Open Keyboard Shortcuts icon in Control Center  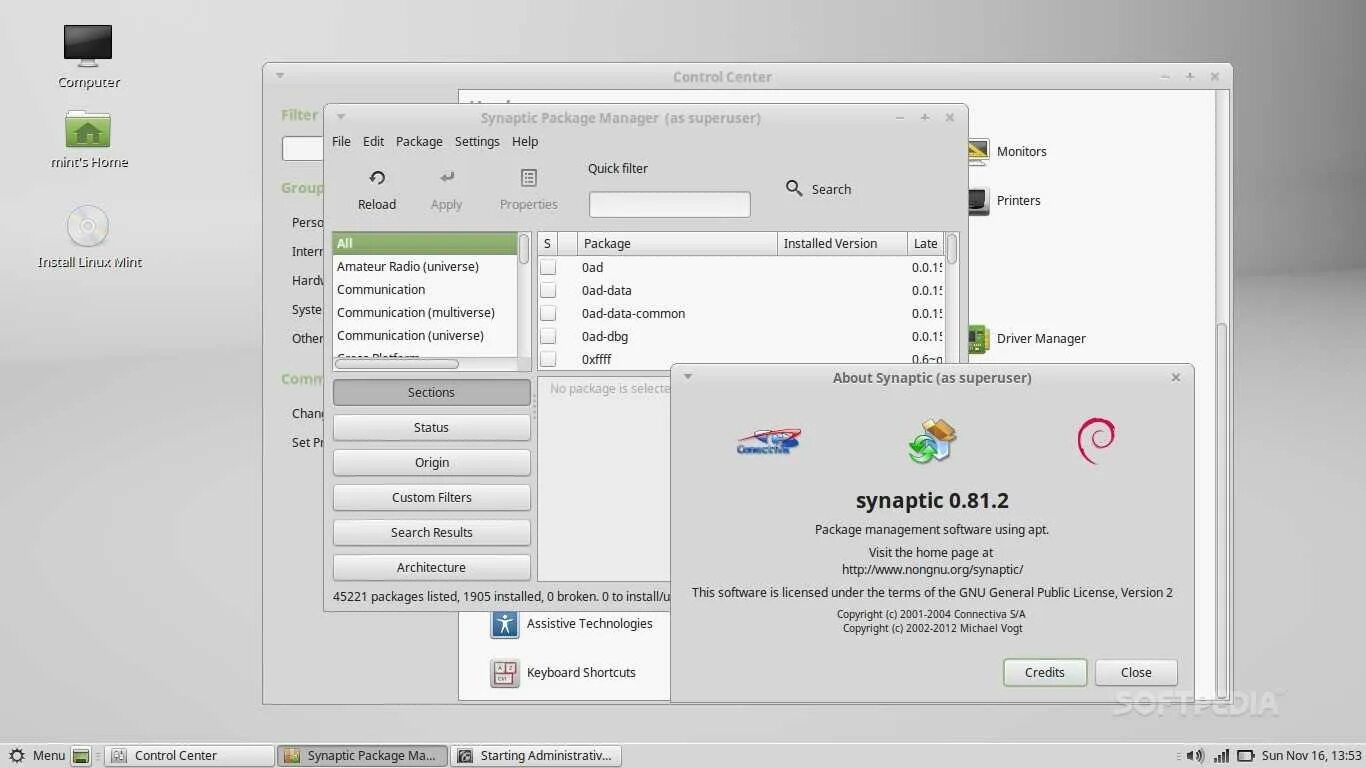click(x=505, y=673)
